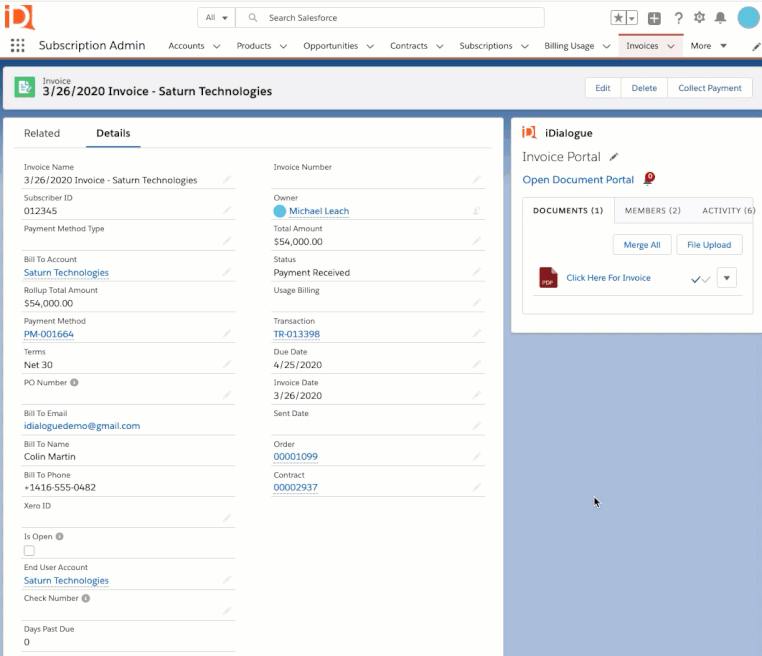Image resolution: width=762 pixels, height=656 pixels.
Task: Click the Check Number info icon
Action: (86, 598)
